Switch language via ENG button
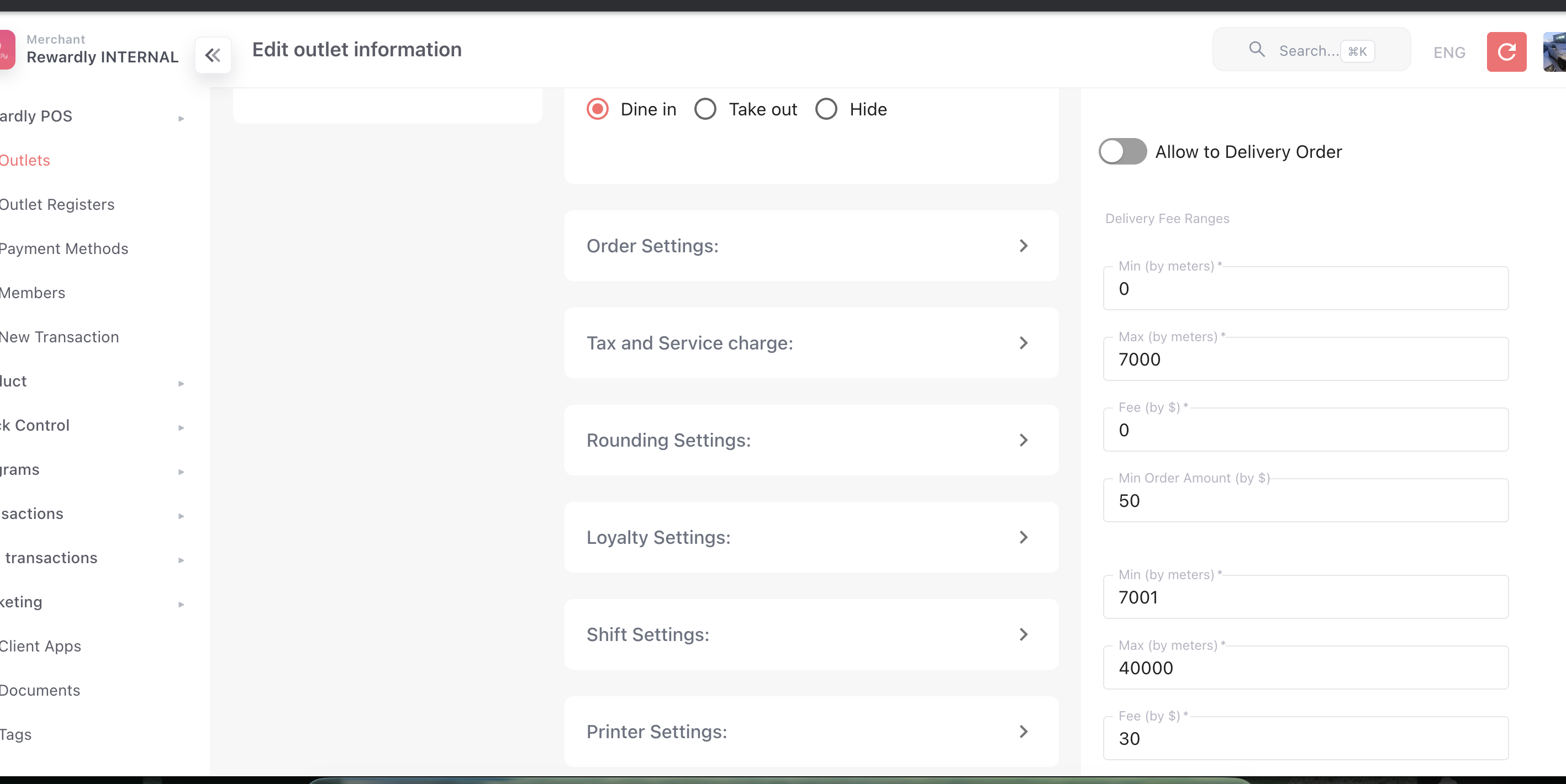The image size is (1566, 784). [x=1449, y=52]
